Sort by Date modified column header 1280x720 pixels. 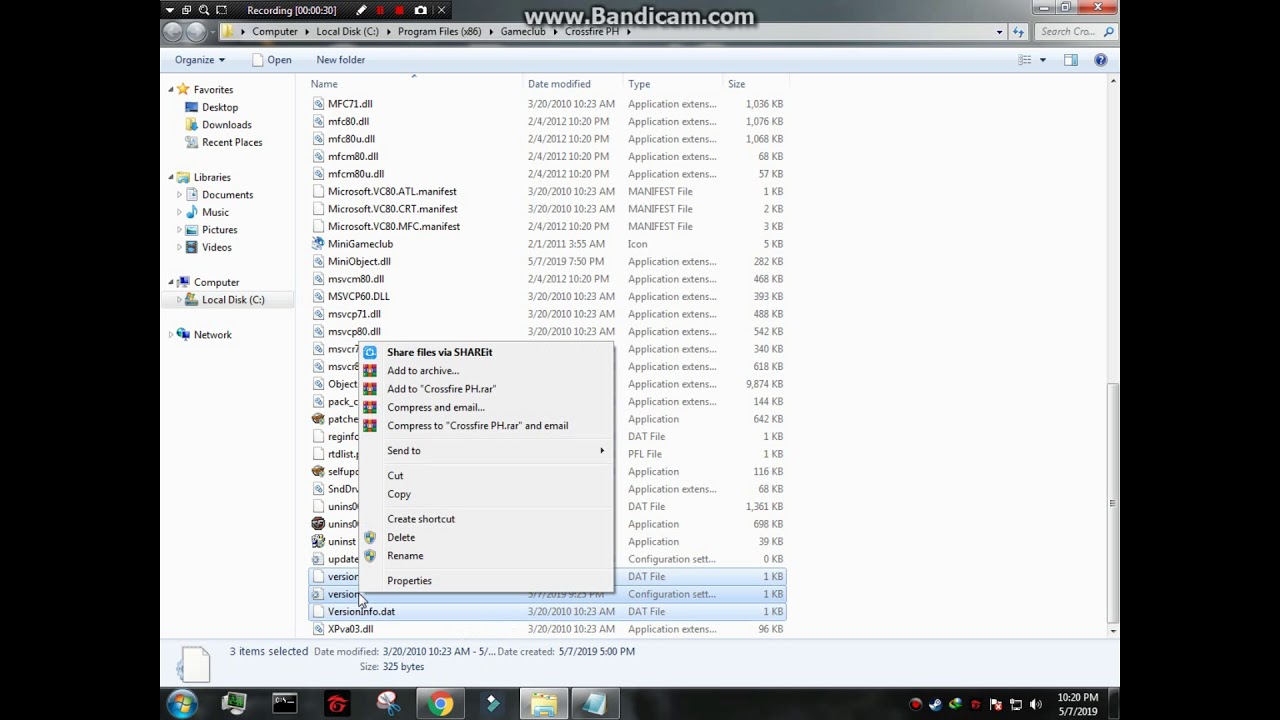click(573, 84)
